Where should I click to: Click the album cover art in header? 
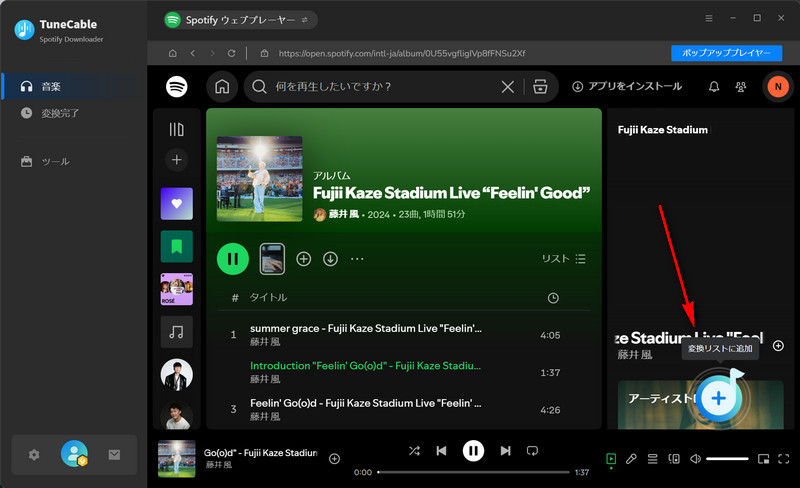pos(260,179)
